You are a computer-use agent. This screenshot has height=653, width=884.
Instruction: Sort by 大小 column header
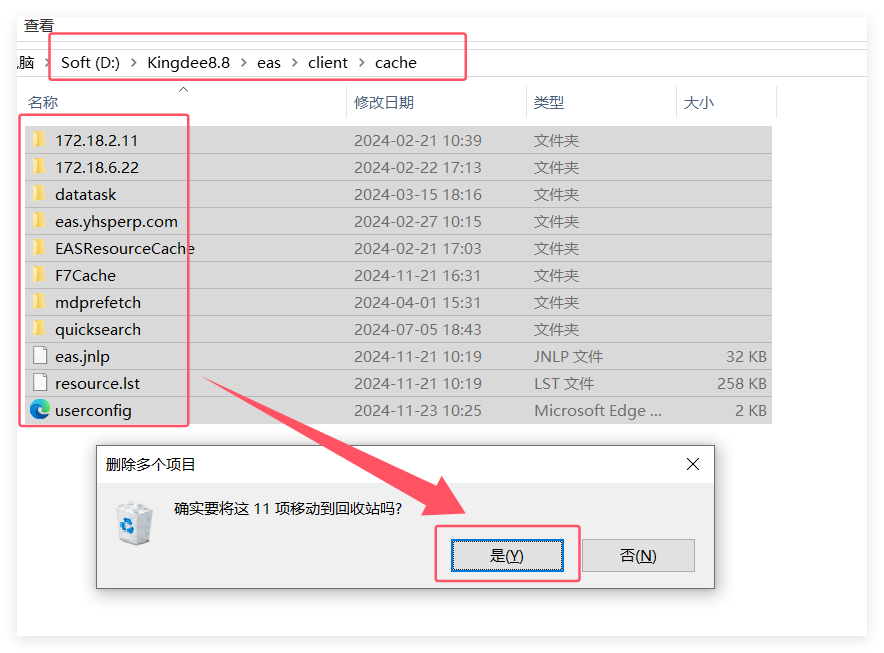699,102
